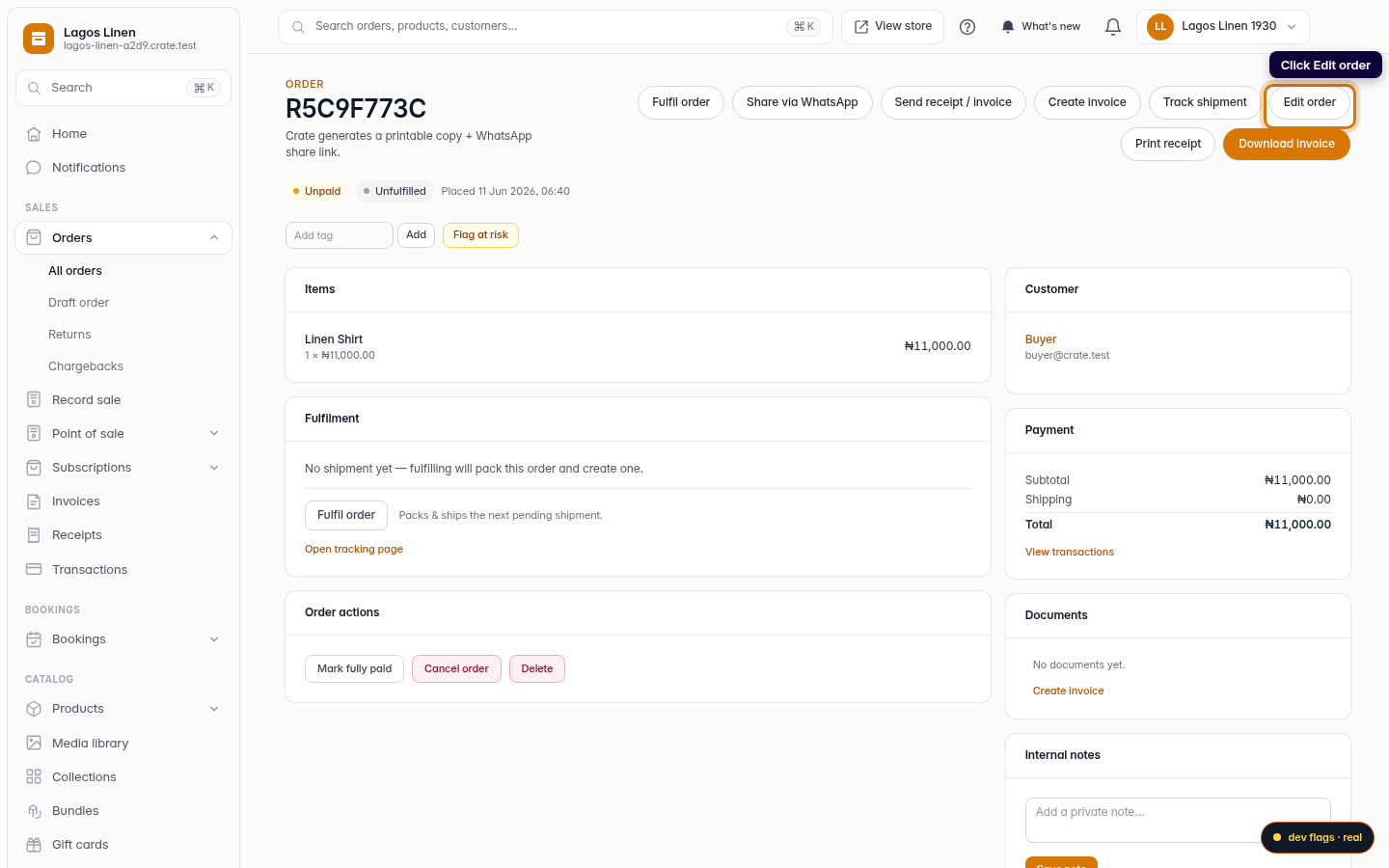This screenshot has height=868, width=1389.
Task: Focus the top search orders field
Action: click(x=556, y=27)
